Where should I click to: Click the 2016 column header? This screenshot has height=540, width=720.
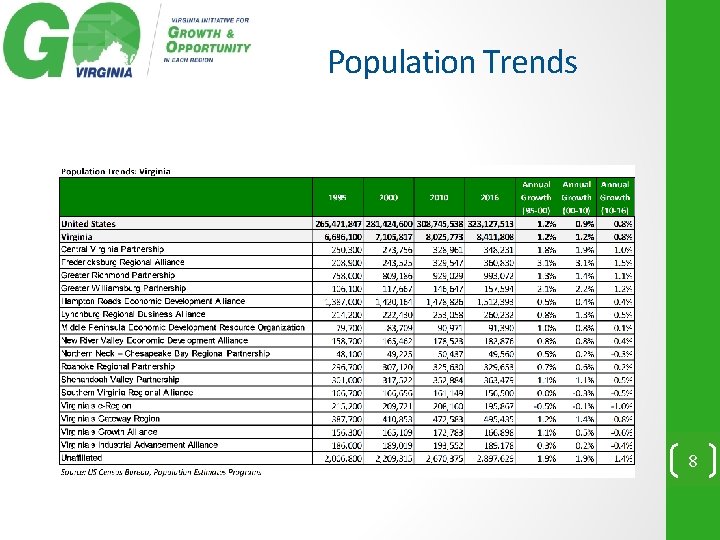pos(489,197)
